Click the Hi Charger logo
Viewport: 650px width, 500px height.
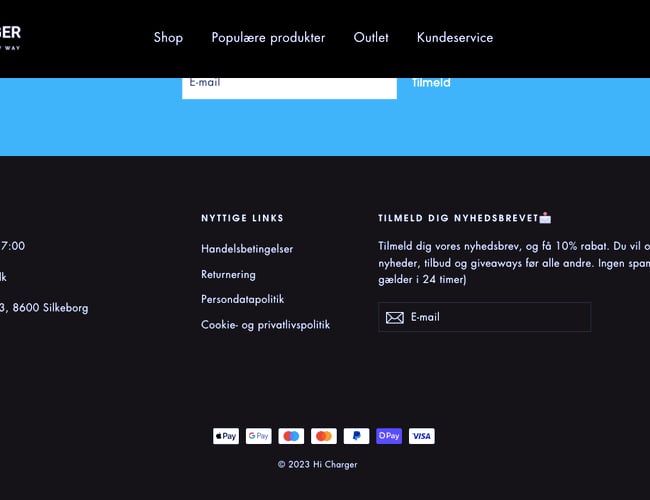[10, 37]
